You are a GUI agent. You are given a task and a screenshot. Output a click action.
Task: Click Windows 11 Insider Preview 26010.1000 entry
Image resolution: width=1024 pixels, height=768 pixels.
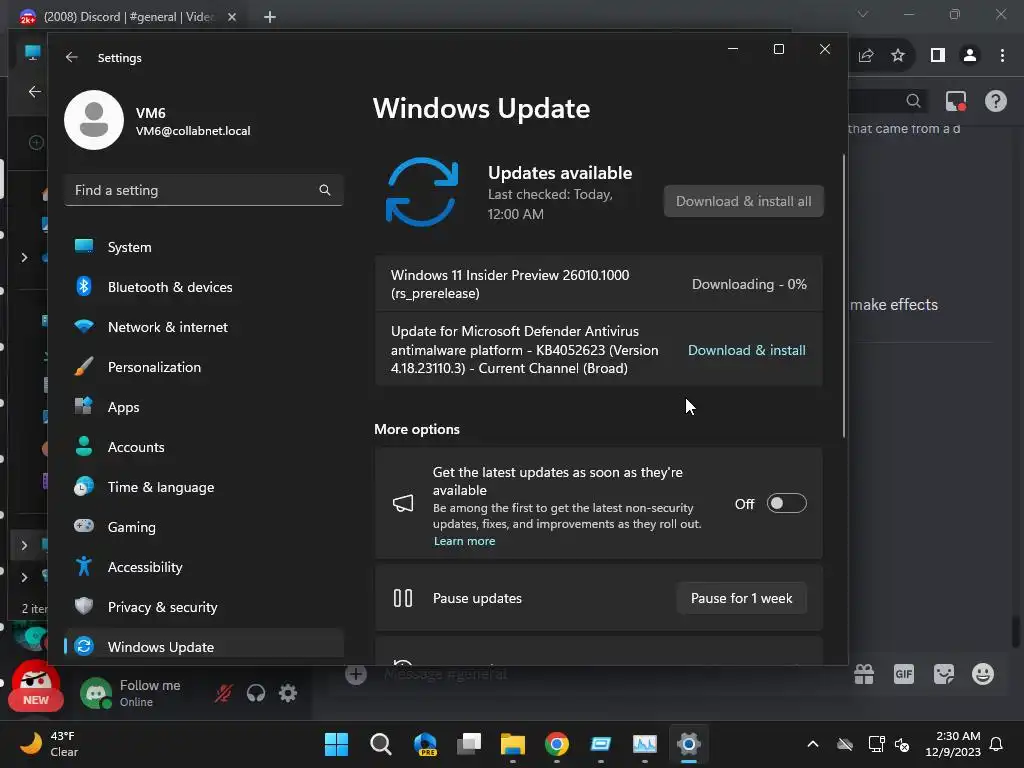point(599,284)
